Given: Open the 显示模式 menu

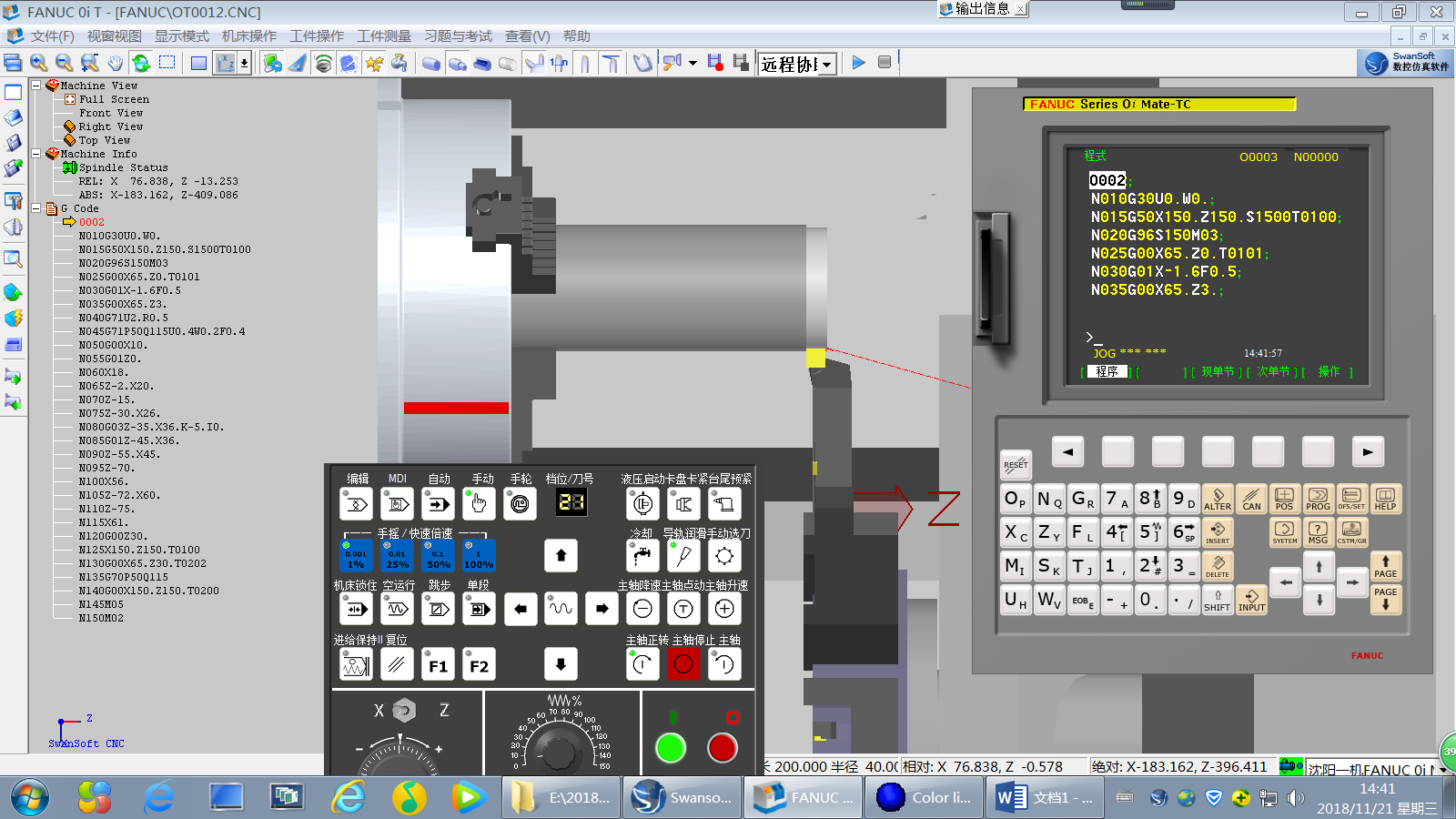Looking at the screenshot, I should (x=182, y=36).
